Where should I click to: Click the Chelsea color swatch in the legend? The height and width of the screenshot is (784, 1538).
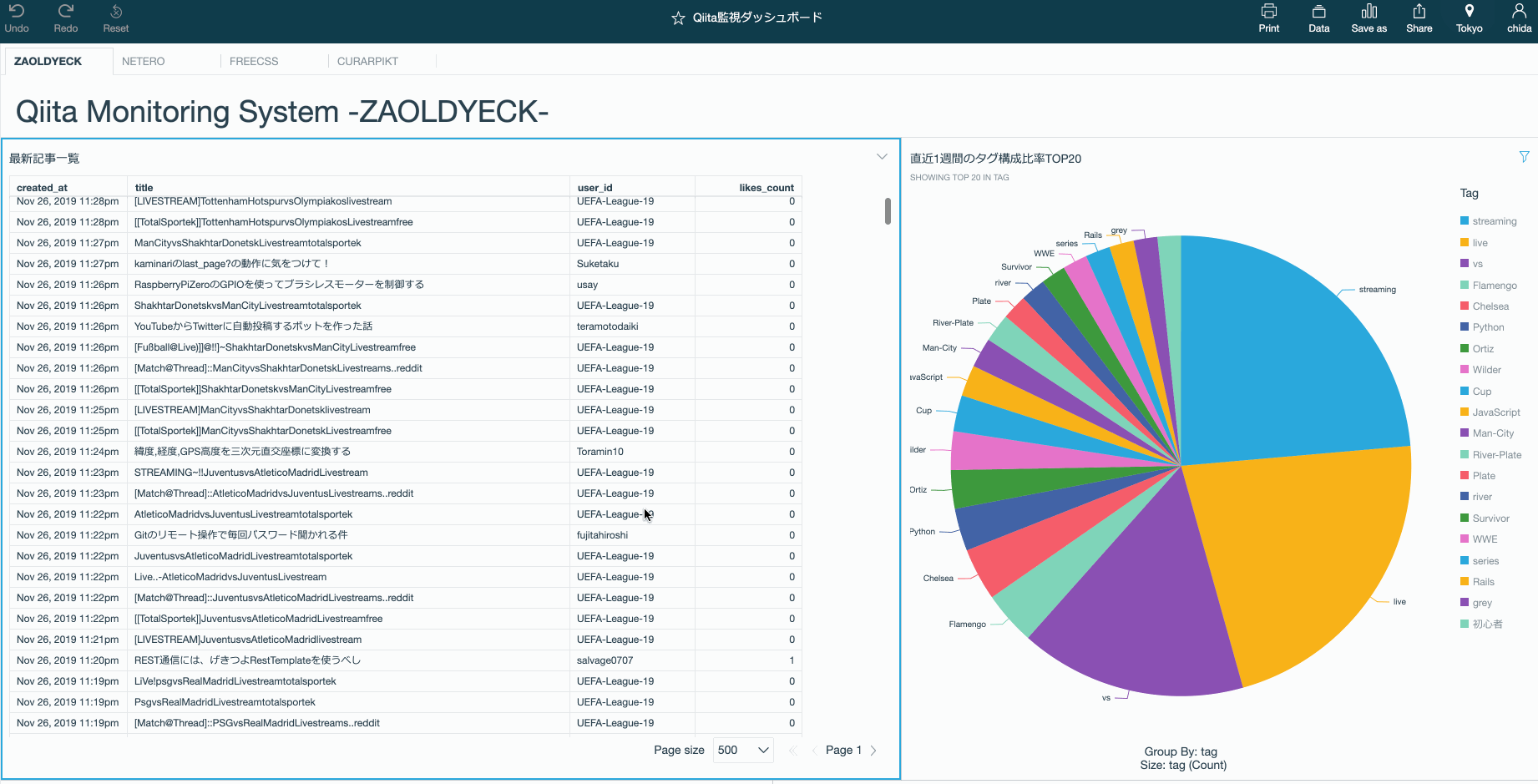pyautogui.click(x=1465, y=306)
